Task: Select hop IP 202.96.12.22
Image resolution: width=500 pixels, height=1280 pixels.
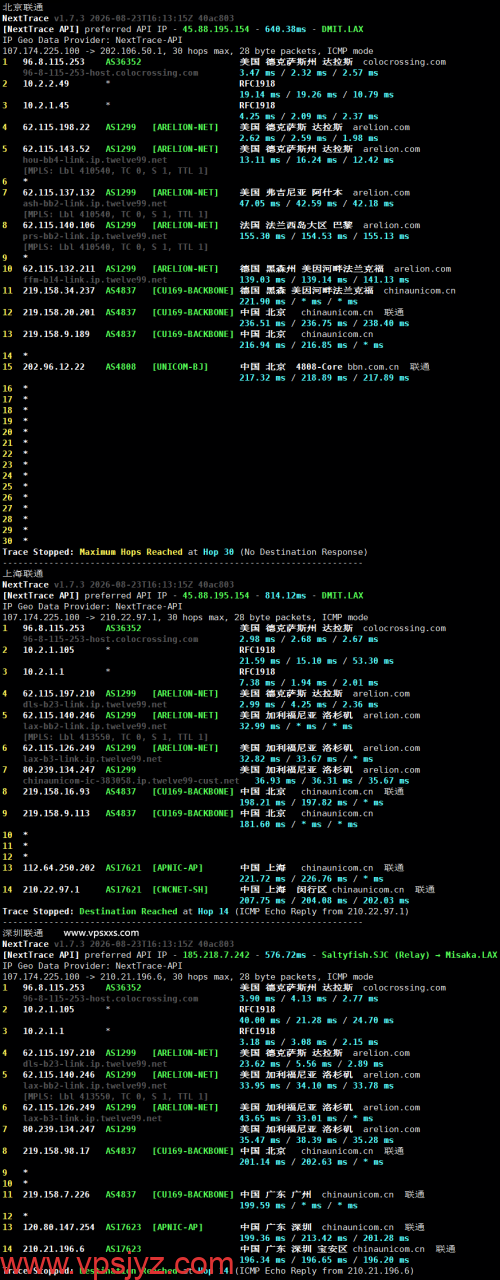Action: click(54, 367)
